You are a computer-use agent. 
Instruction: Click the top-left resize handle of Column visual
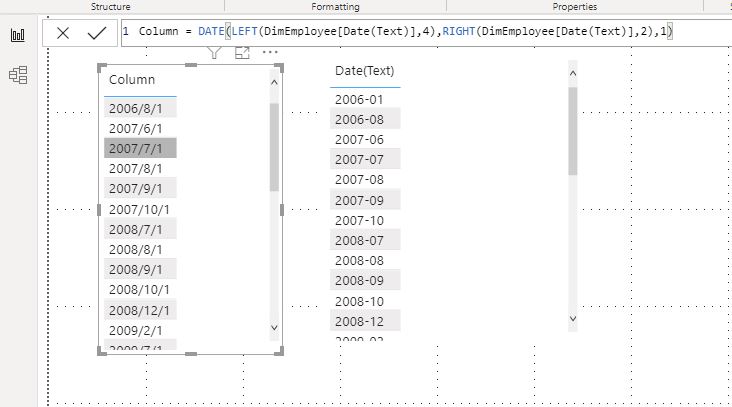click(101, 68)
